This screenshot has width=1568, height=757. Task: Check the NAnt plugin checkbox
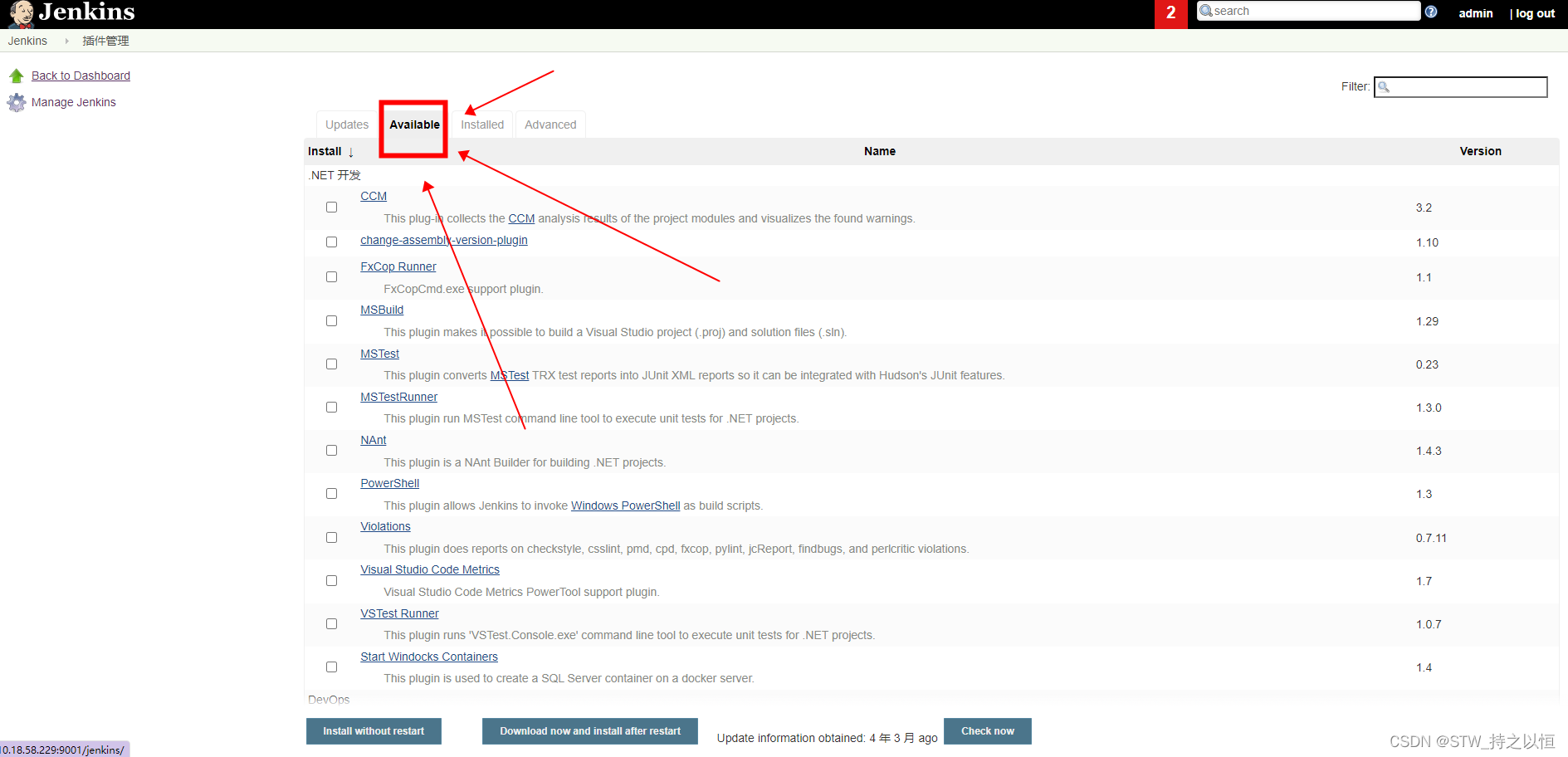pyautogui.click(x=331, y=450)
